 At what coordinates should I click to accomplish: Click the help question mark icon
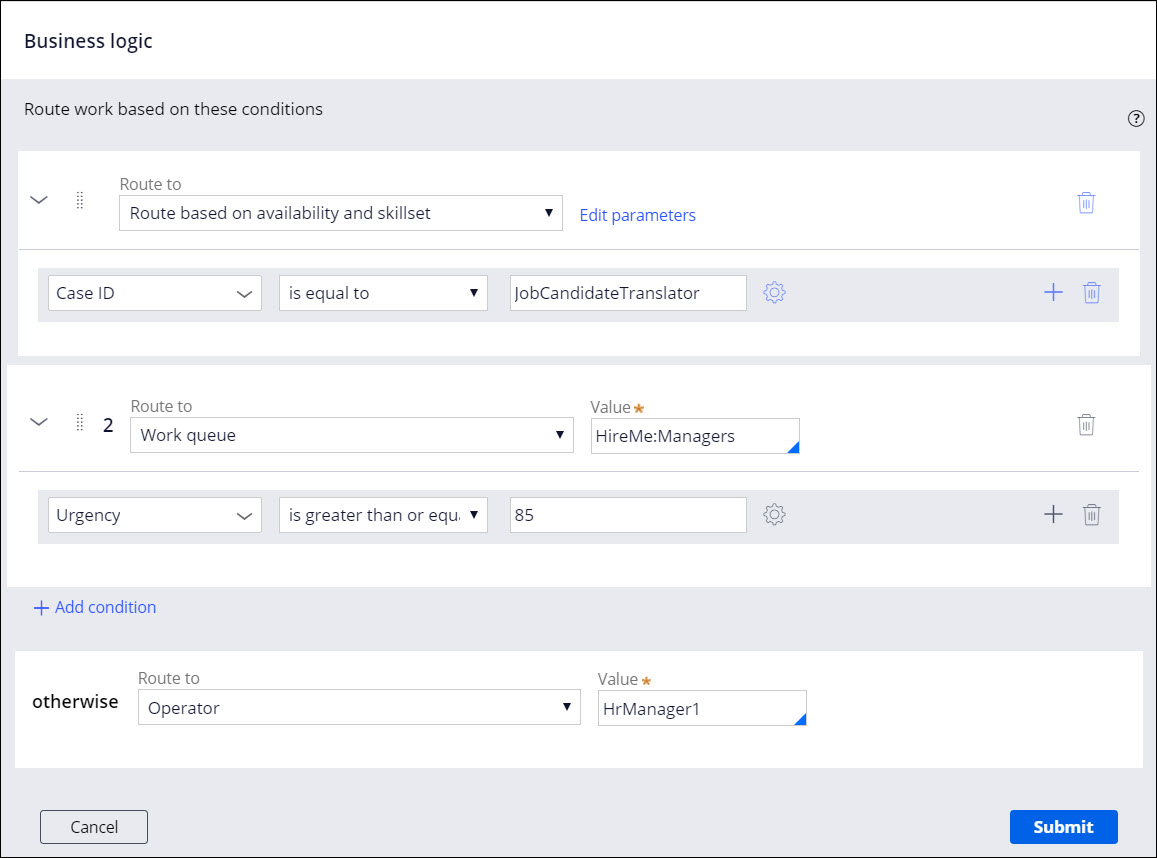[1135, 119]
